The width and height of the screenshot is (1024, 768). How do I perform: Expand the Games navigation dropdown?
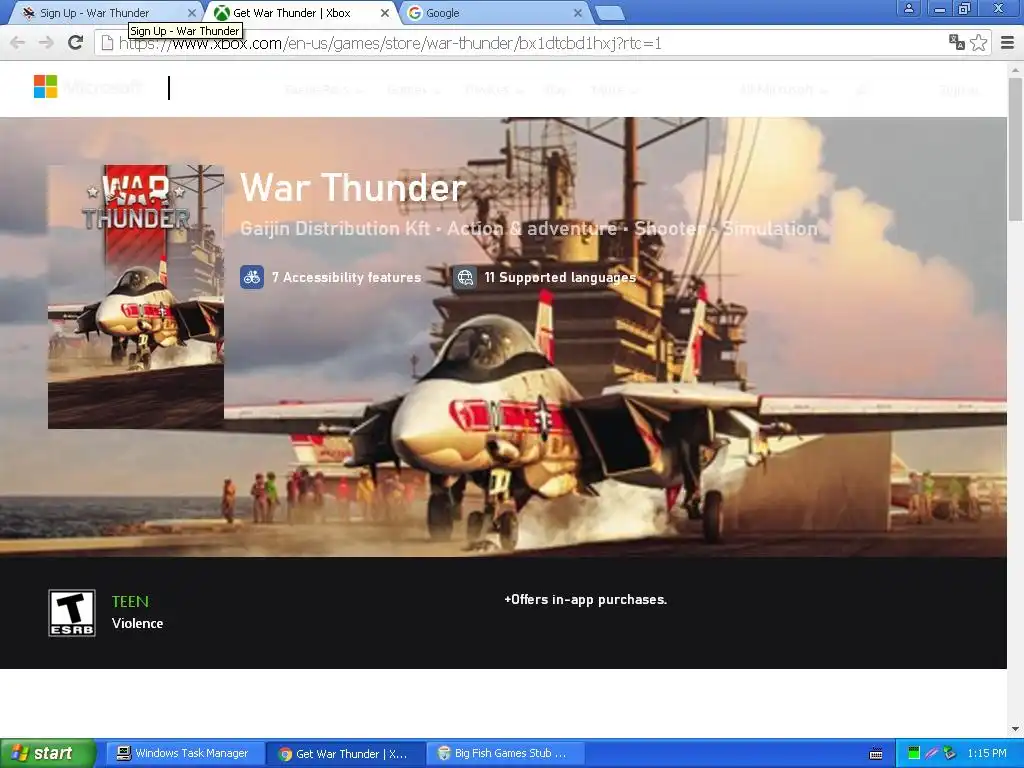point(413,90)
